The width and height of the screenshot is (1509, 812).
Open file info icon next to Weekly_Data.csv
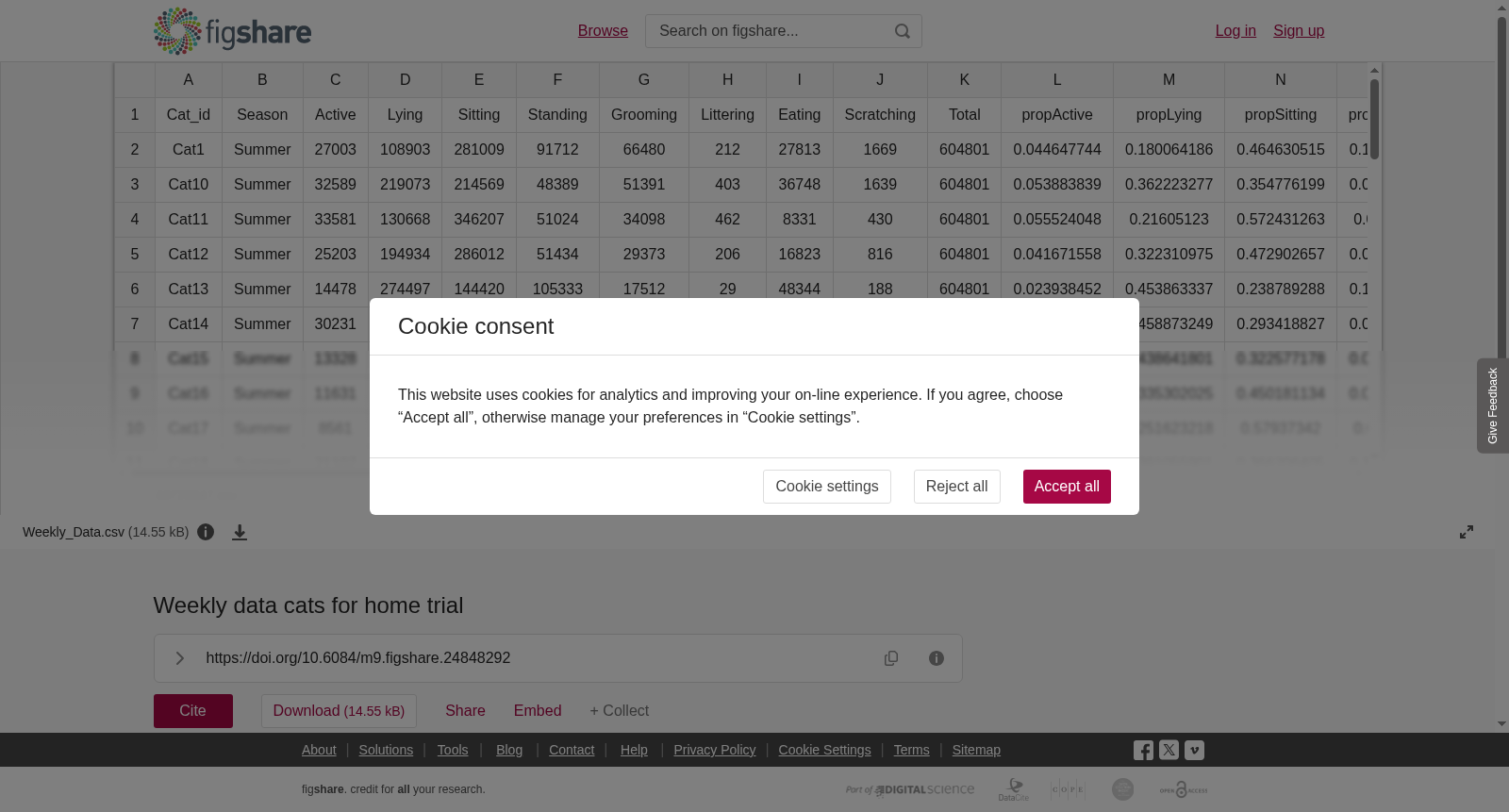[206, 532]
